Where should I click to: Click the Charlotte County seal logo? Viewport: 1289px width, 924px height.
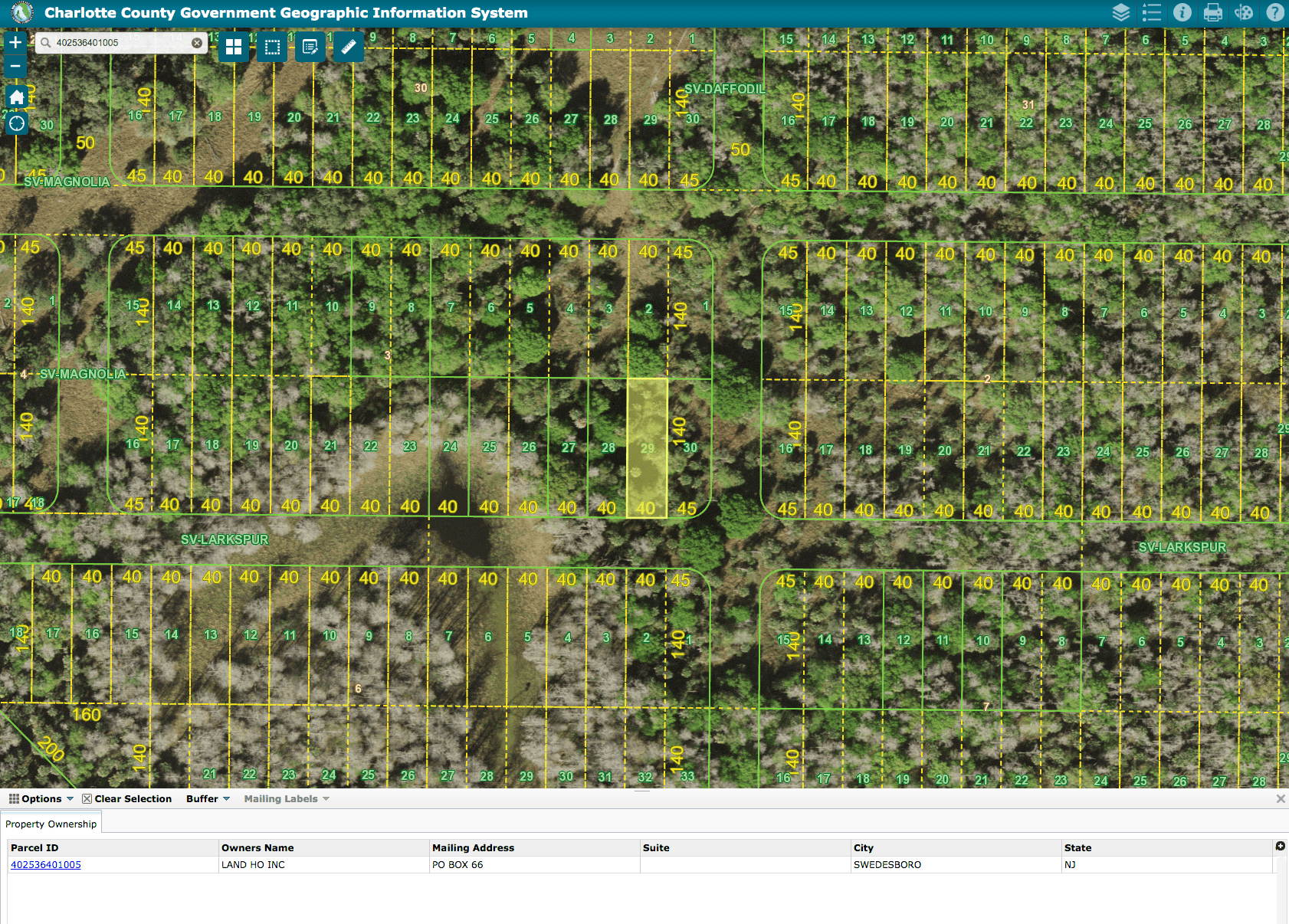[22, 12]
